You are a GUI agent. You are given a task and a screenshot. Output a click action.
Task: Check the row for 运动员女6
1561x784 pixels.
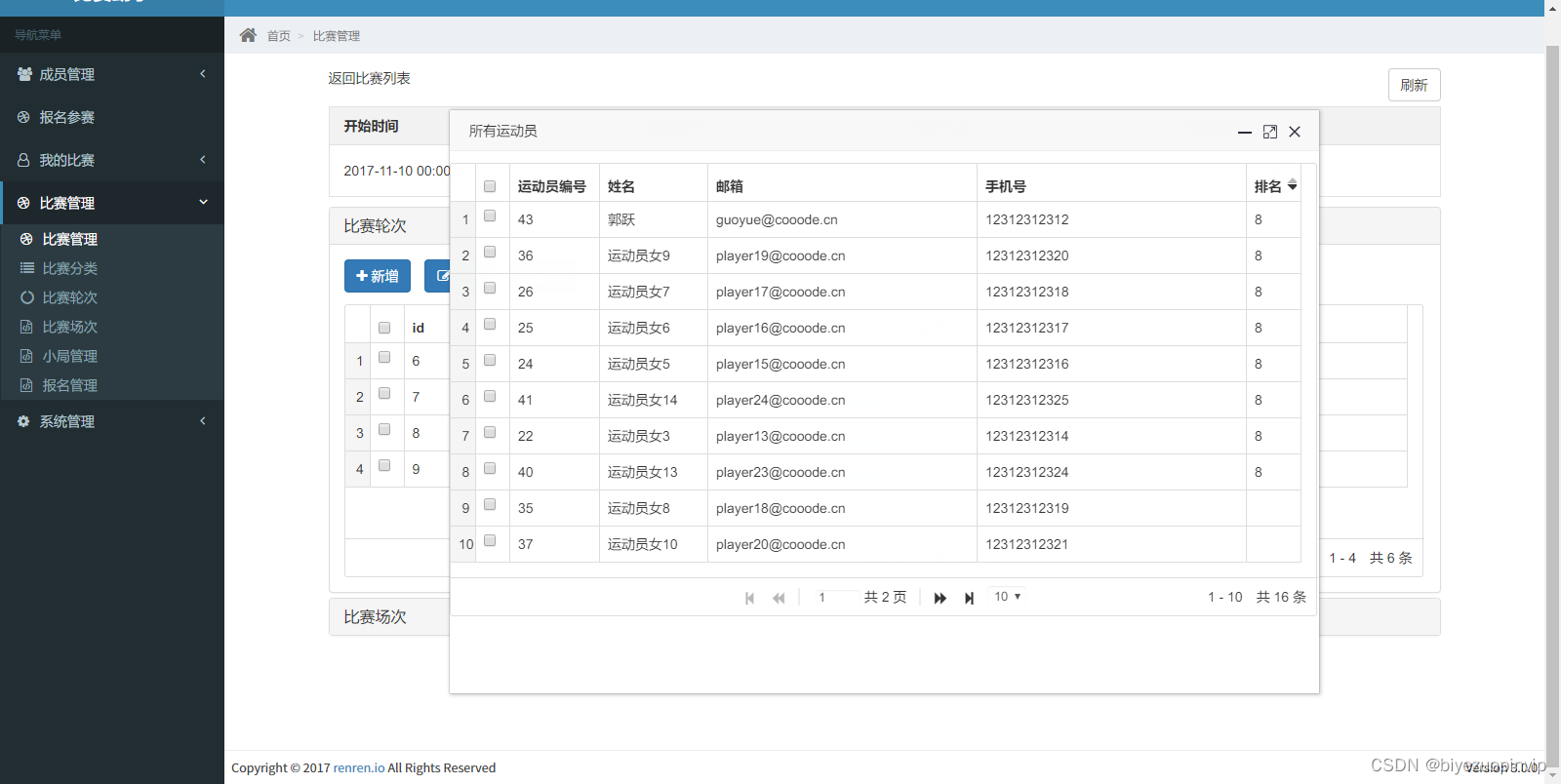[x=490, y=325]
